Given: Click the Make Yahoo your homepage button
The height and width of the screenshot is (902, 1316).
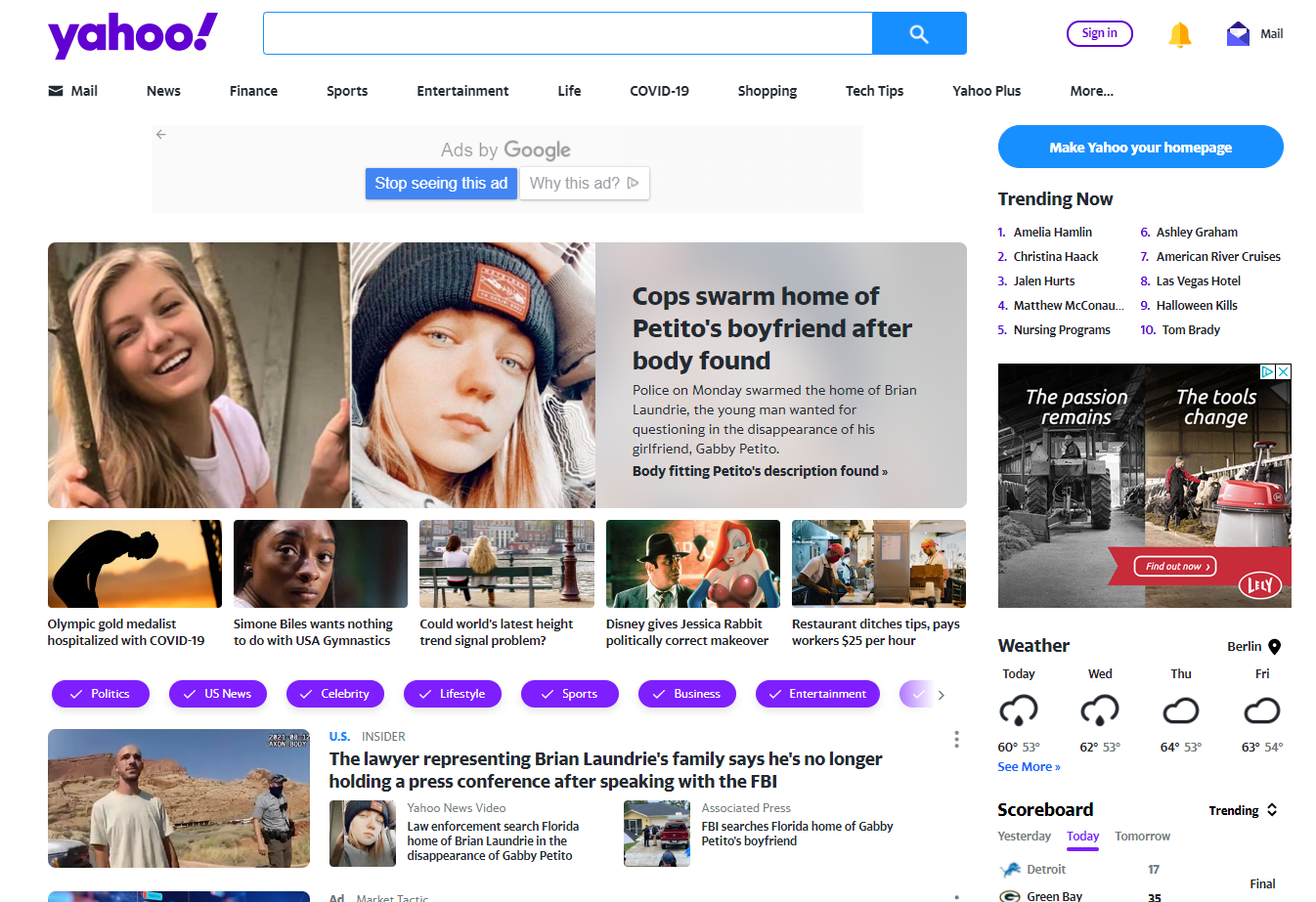Looking at the screenshot, I should pyautogui.click(x=1140, y=146).
